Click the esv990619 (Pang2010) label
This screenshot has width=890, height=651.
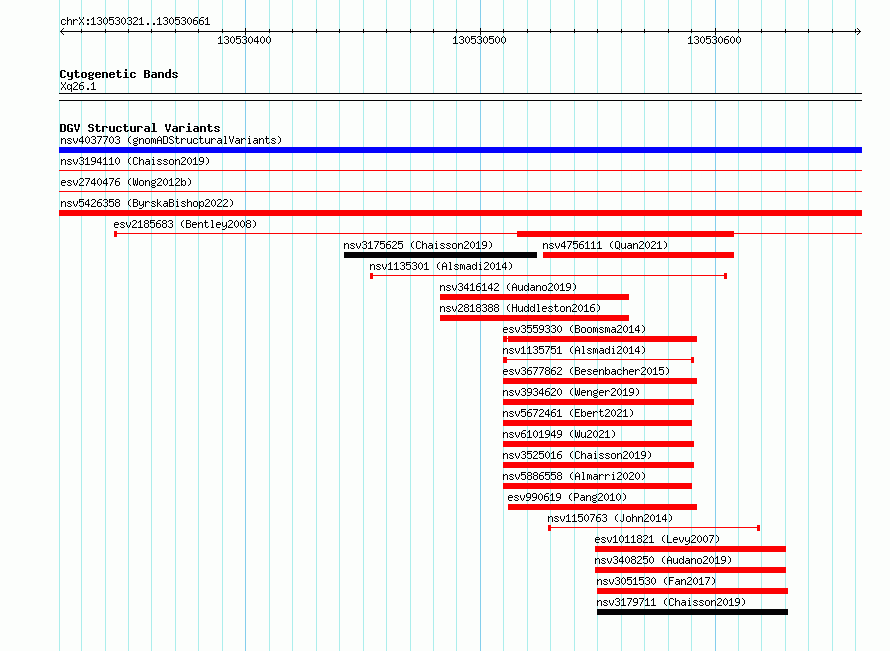[x=567, y=497]
